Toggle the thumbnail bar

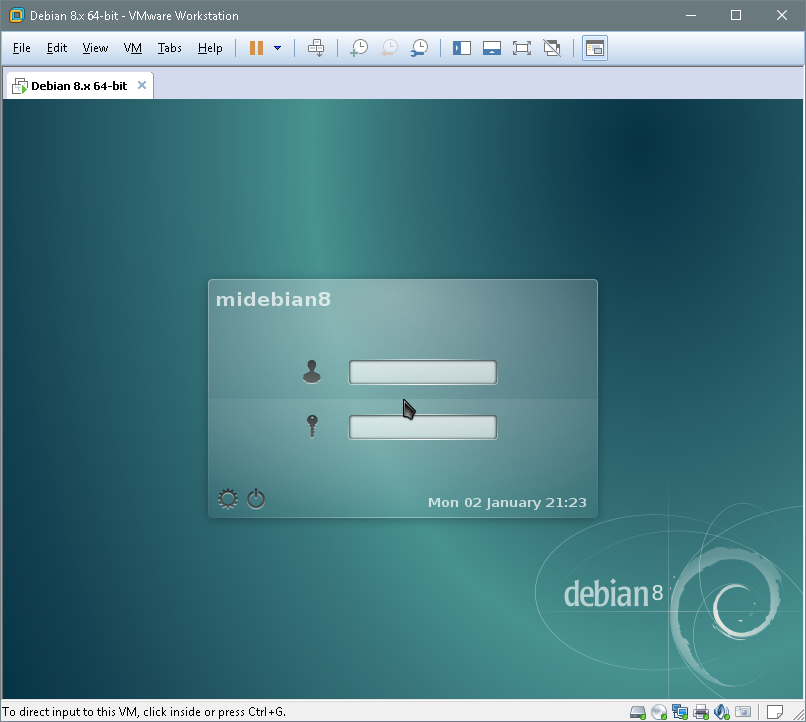(492, 47)
